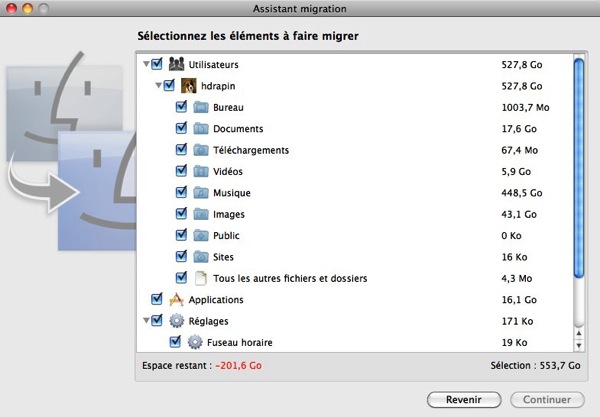The width and height of the screenshot is (600, 417).
Task: Click the vertical scrollbar of the list
Action: tap(578, 170)
